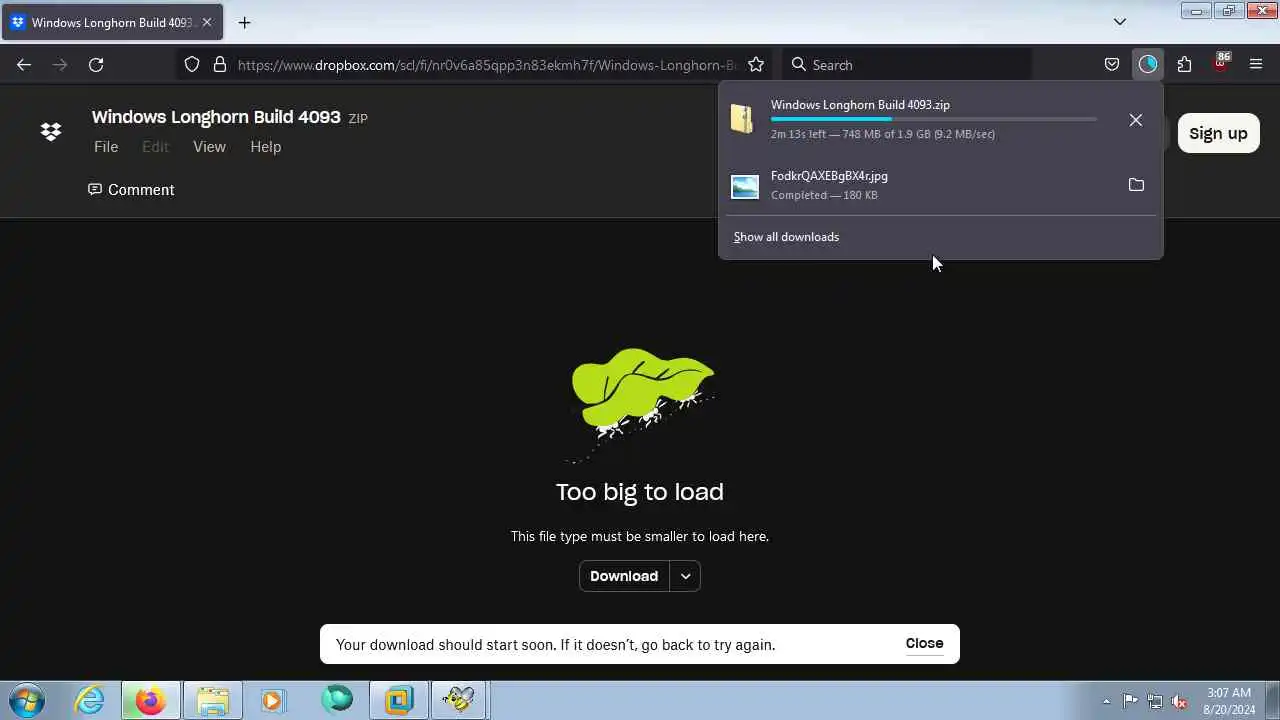1280x720 pixels.
Task: Click the dropbox.com URL address field
Action: (x=486, y=65)
